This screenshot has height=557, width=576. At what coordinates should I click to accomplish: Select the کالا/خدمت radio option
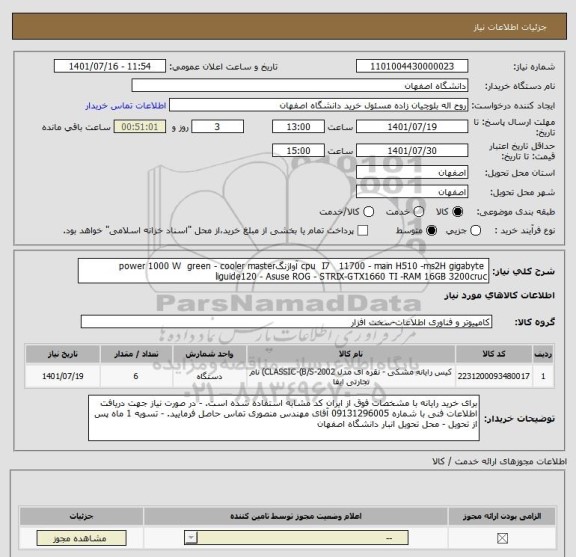click(368, 212)
